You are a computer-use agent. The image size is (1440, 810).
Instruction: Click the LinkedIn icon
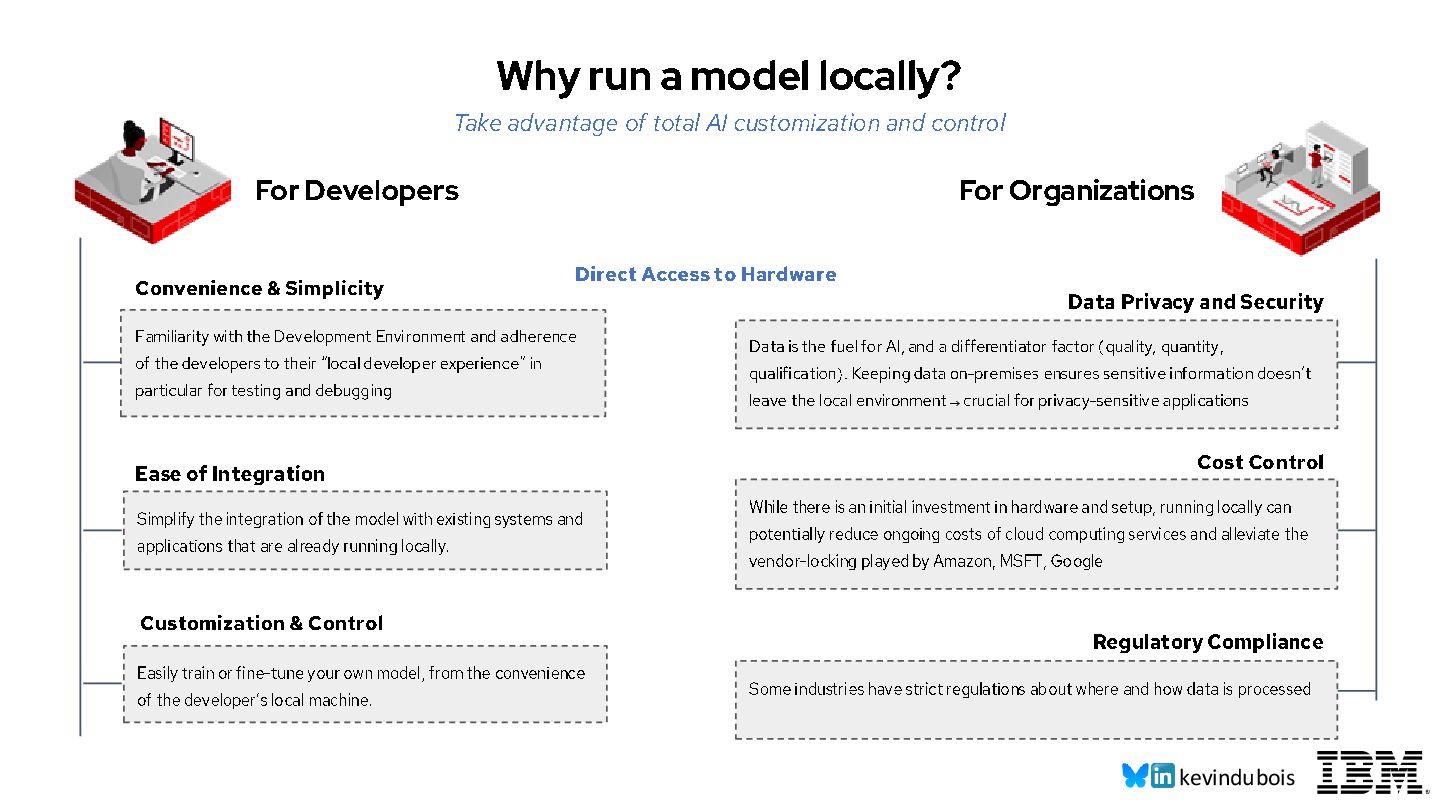tap(1163, 776)
